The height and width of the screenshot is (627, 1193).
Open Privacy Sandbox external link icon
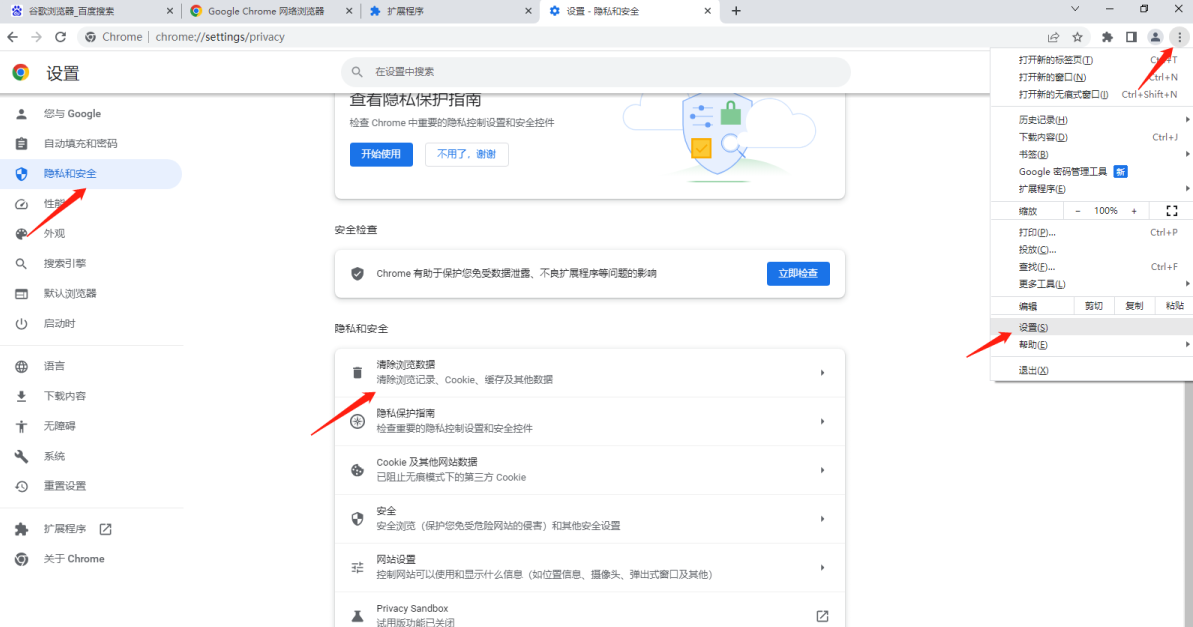pos(822,616)
